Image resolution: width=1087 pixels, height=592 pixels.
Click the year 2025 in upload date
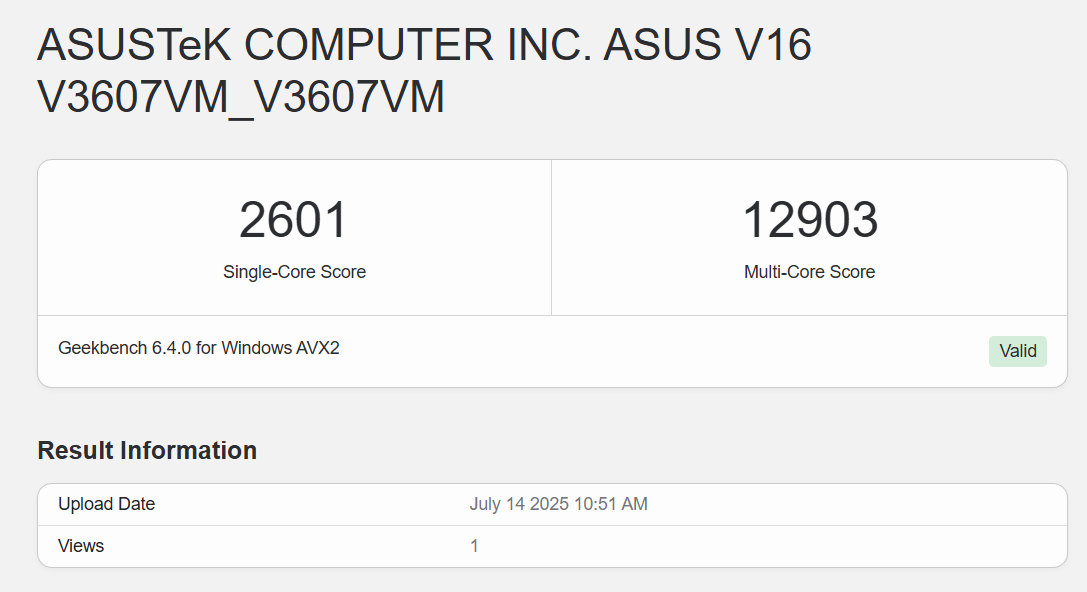coord(552,504)
